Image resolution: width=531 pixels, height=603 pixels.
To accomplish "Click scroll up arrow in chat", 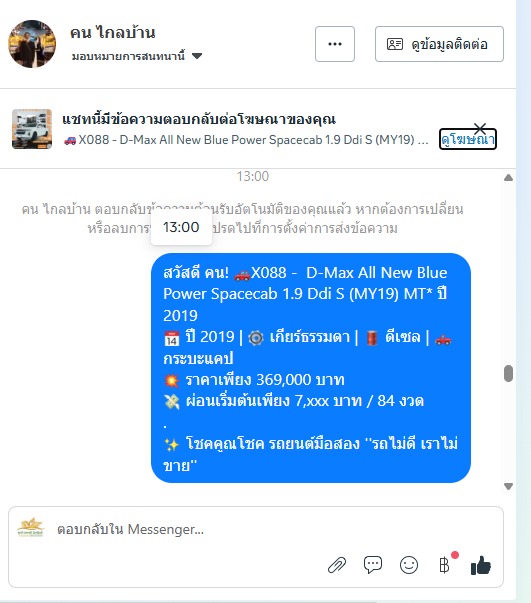I will (508, 178).
